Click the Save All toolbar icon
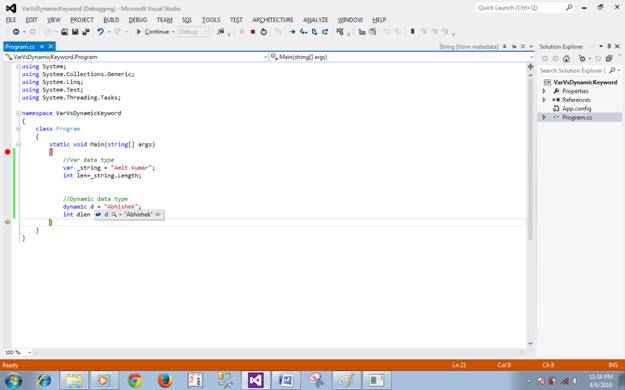 86,32
